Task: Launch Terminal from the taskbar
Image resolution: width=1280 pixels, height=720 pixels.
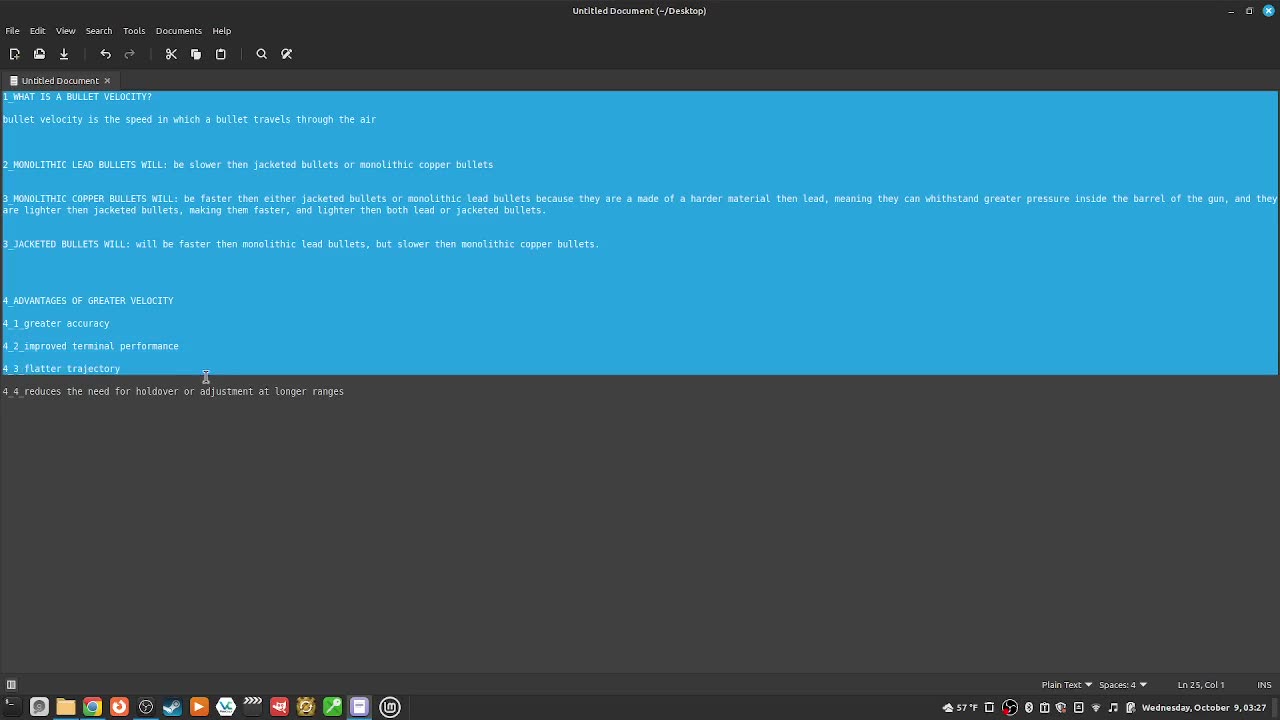Action: tap(11, 707)
